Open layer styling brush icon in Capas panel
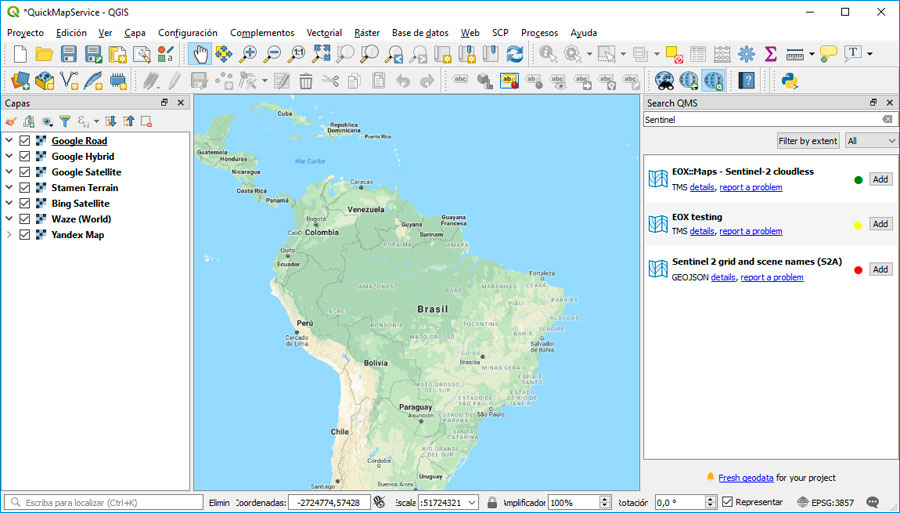900x513 pixels. (x=11, y=122)
